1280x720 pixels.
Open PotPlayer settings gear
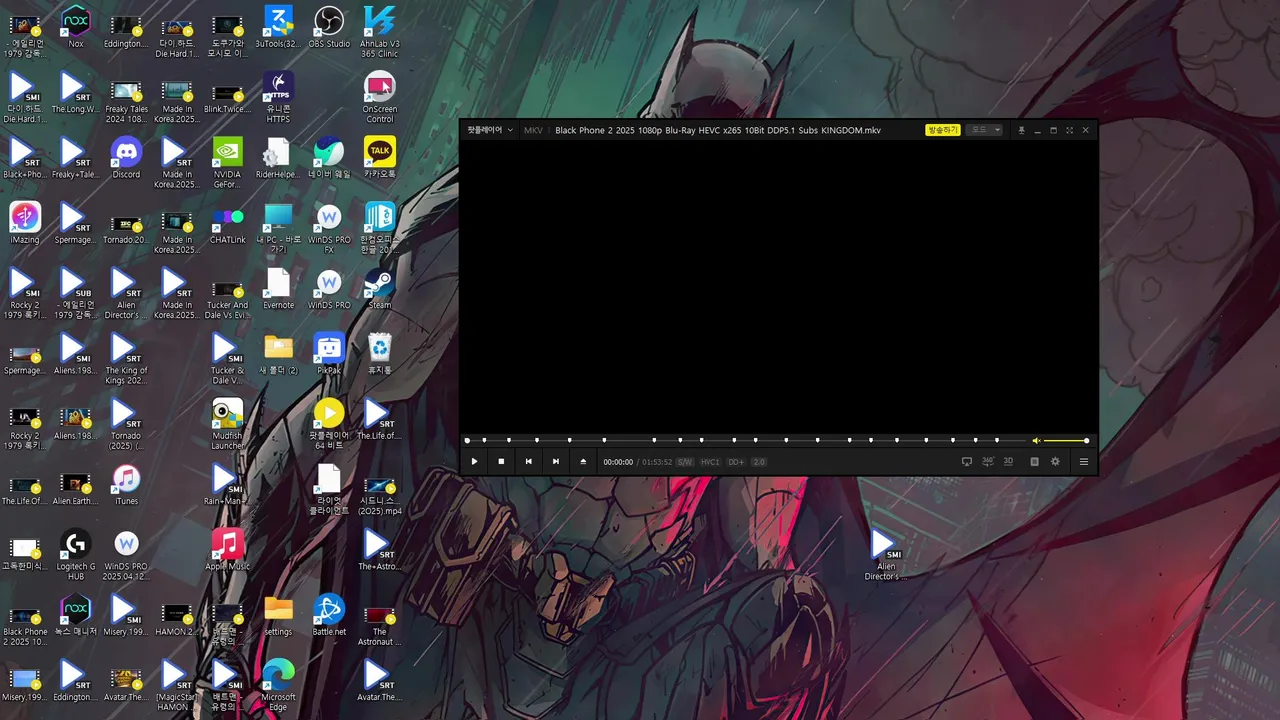pyautogui.click(x=1055, y=462)
